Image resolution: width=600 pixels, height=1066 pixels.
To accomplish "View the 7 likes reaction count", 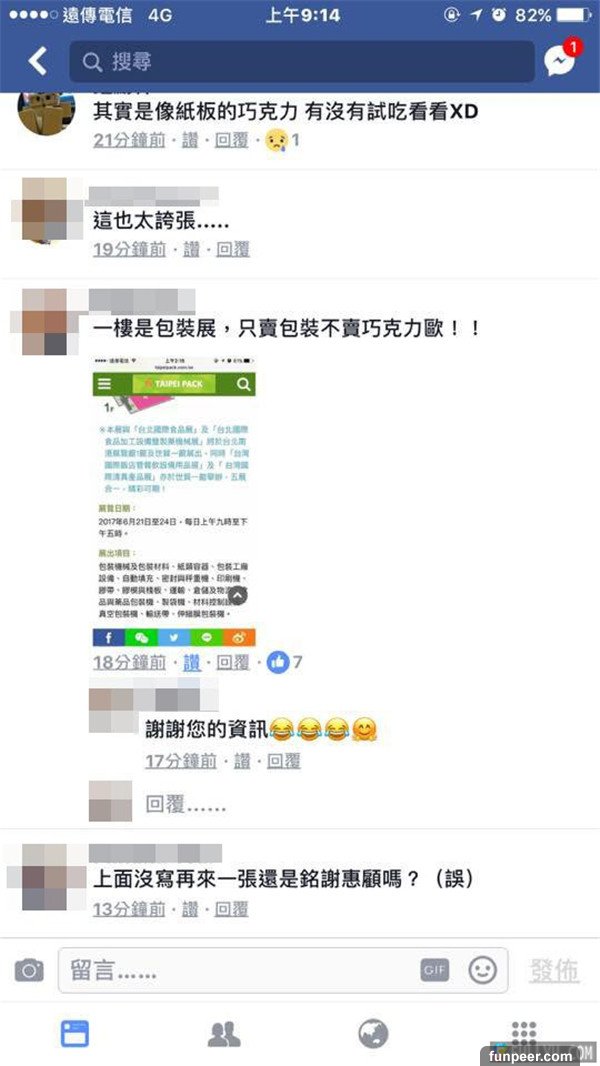I will [x=284, y=662].
